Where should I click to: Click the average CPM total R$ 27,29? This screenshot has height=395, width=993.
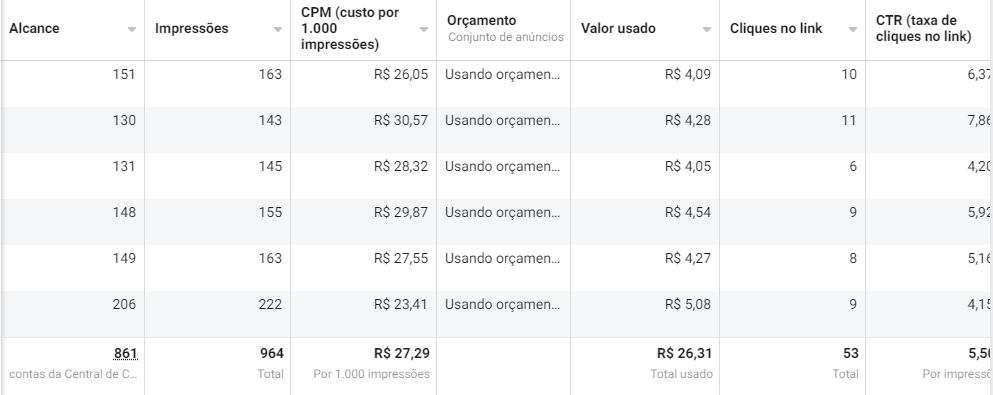pos(402,353)
